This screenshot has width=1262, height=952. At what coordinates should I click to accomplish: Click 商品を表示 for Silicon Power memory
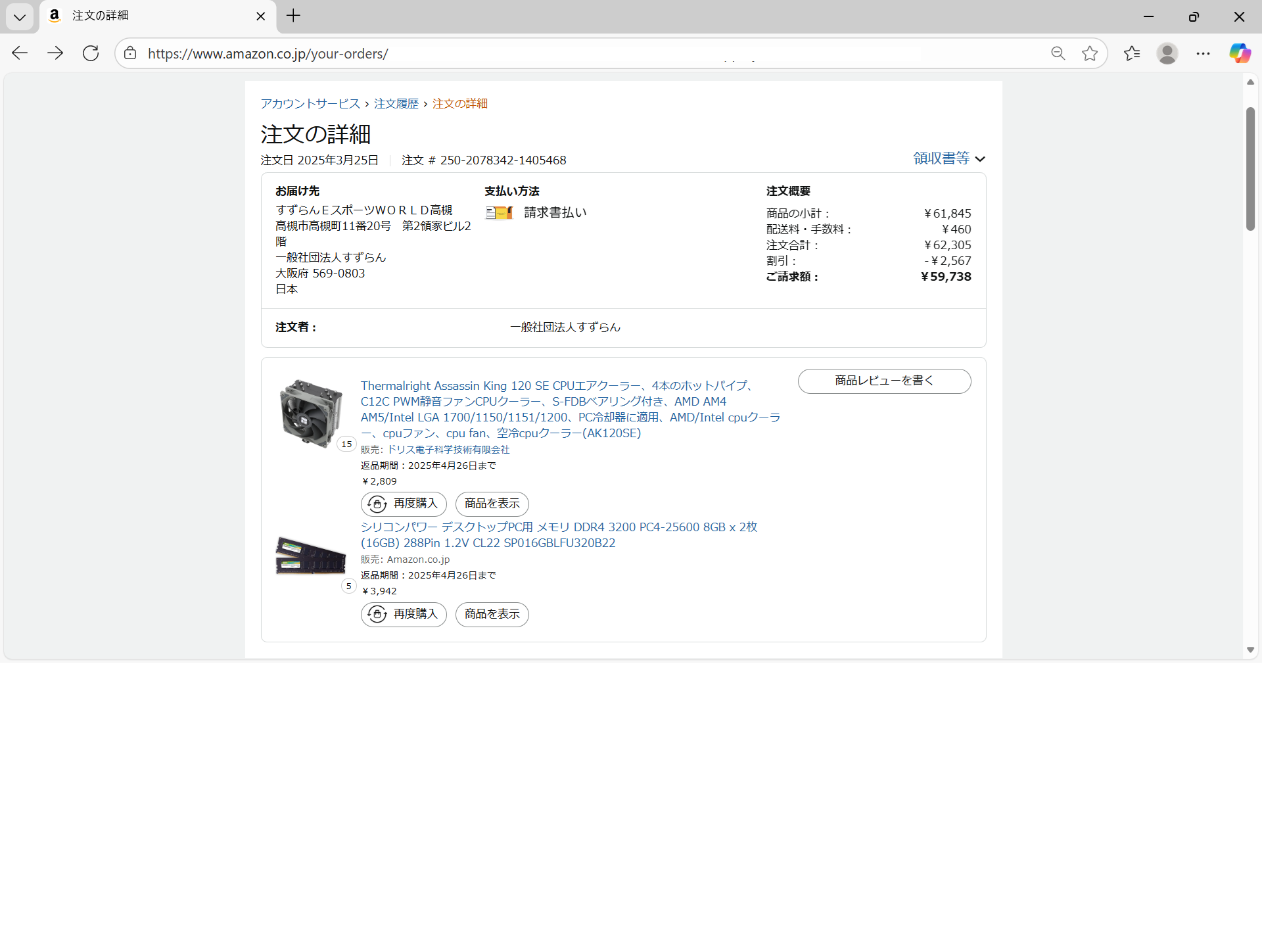click(x=492, y=614)
